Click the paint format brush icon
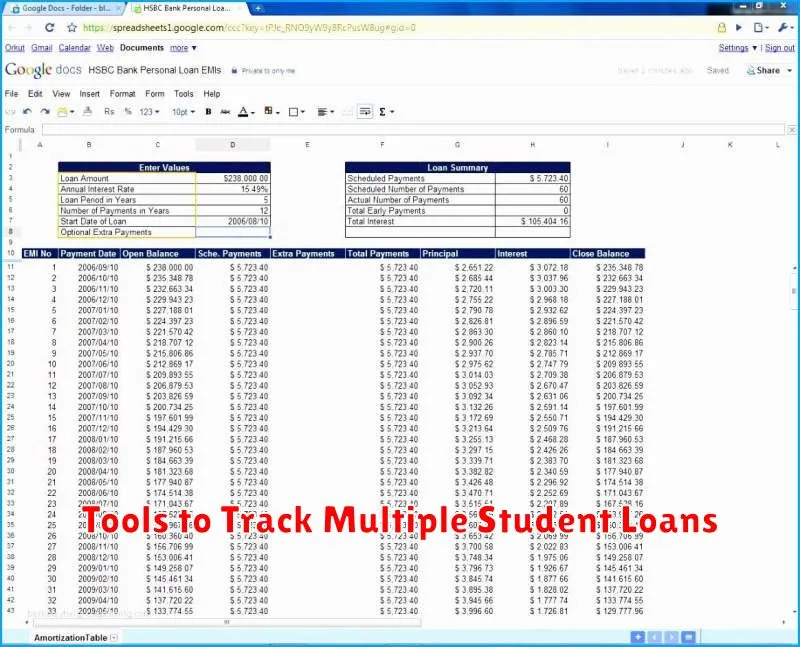This screenshot has height=647, width=800. click(x=88, y=111)
